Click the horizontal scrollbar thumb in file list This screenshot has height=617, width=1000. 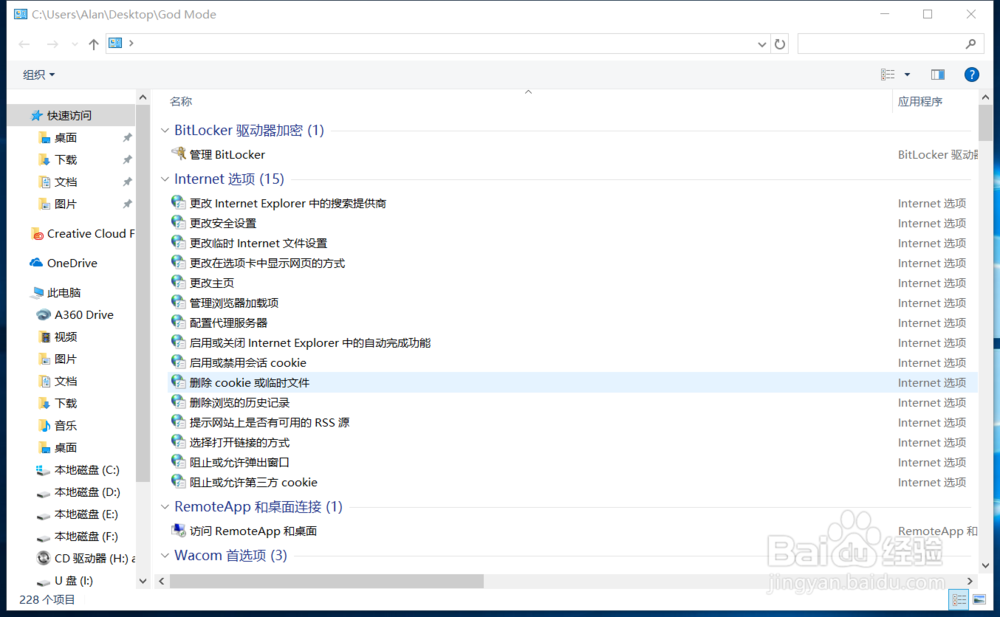327,581
